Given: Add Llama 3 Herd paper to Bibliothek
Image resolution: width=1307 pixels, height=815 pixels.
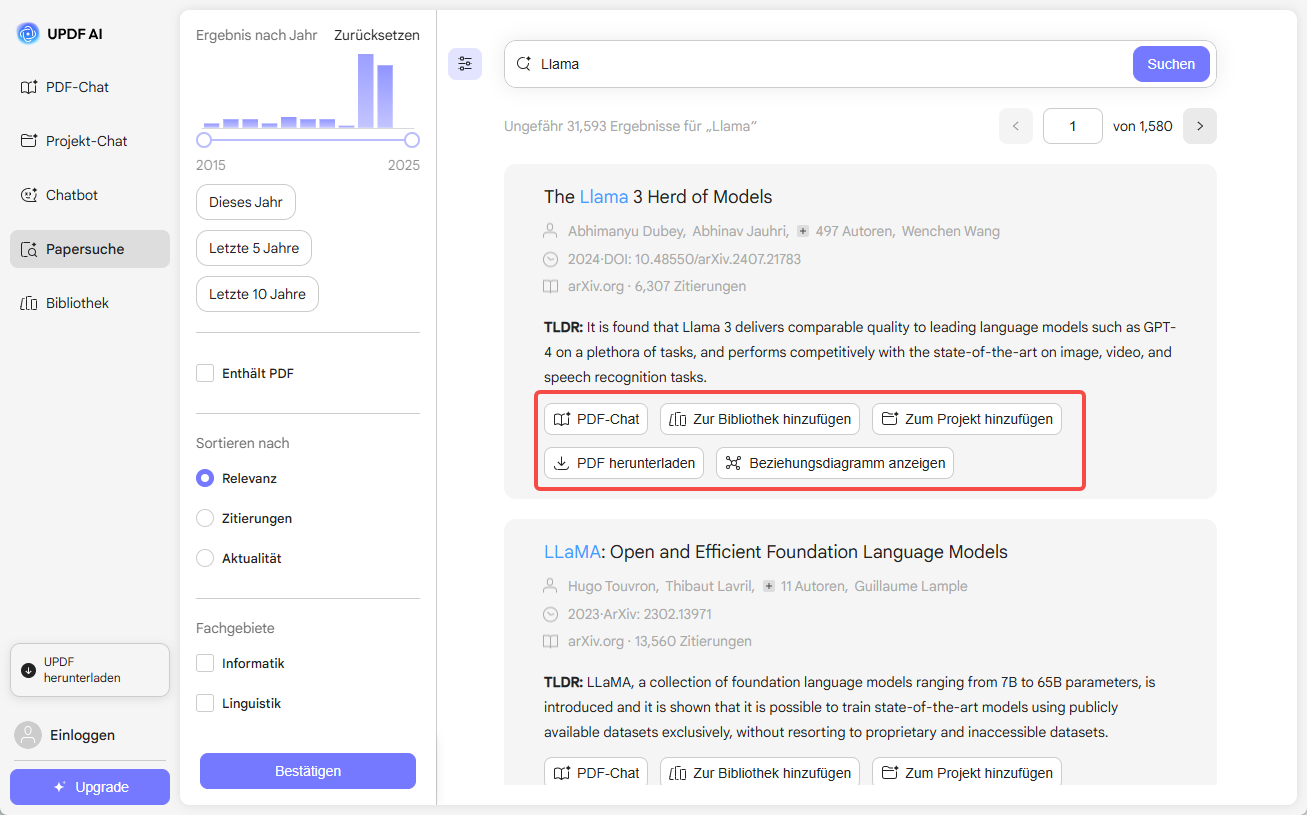Looking at the screenshot, I should 760,419.
